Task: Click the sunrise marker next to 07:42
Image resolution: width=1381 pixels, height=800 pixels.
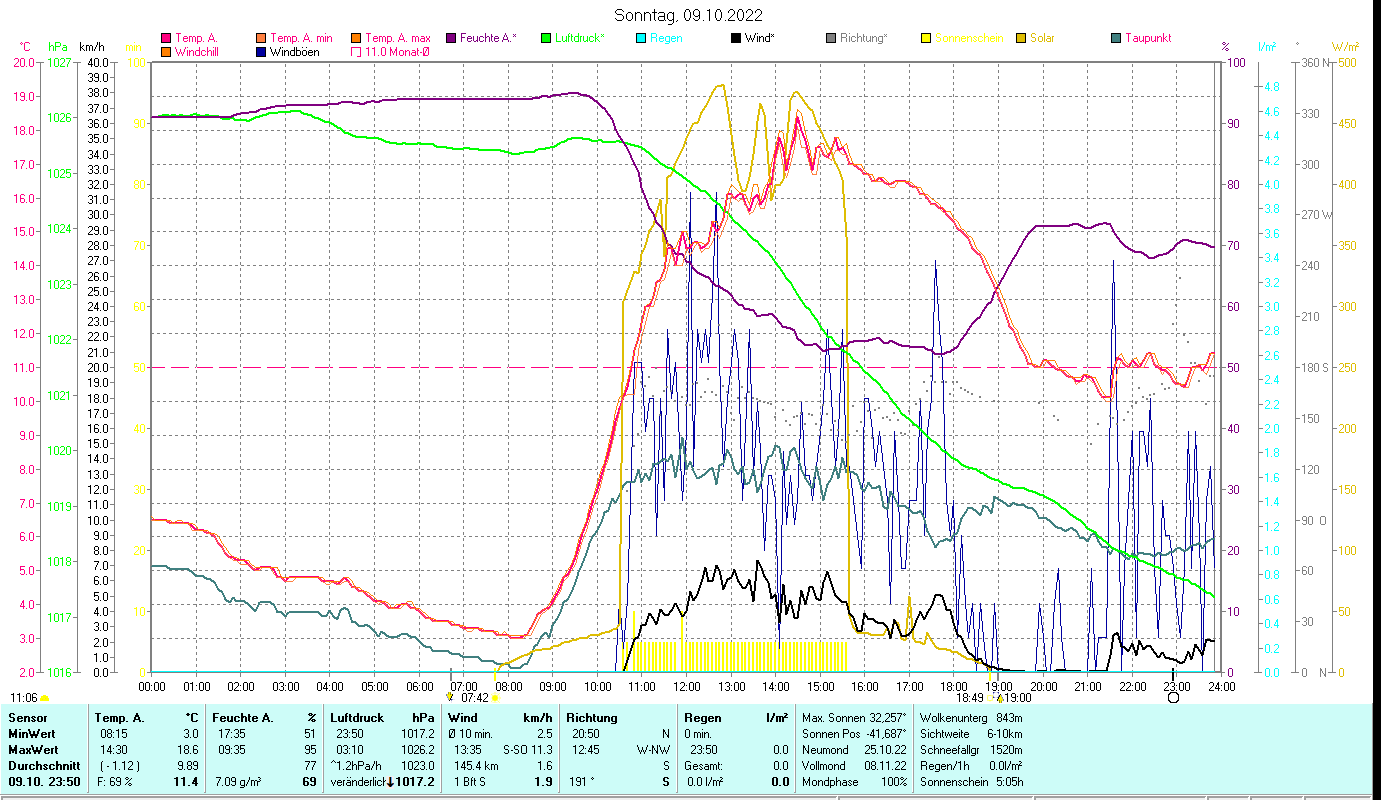Action: [494, 698]
